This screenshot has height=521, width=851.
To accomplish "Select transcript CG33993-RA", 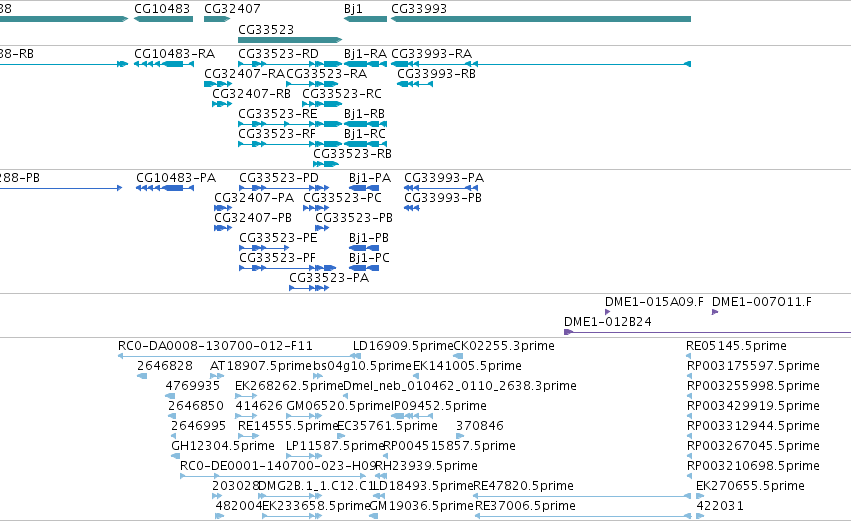I will 541,64.
